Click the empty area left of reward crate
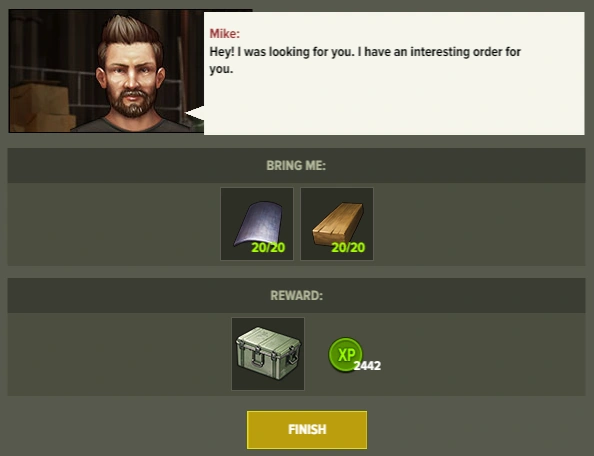Viewport: 594px width, 456px height. point(119,354)
